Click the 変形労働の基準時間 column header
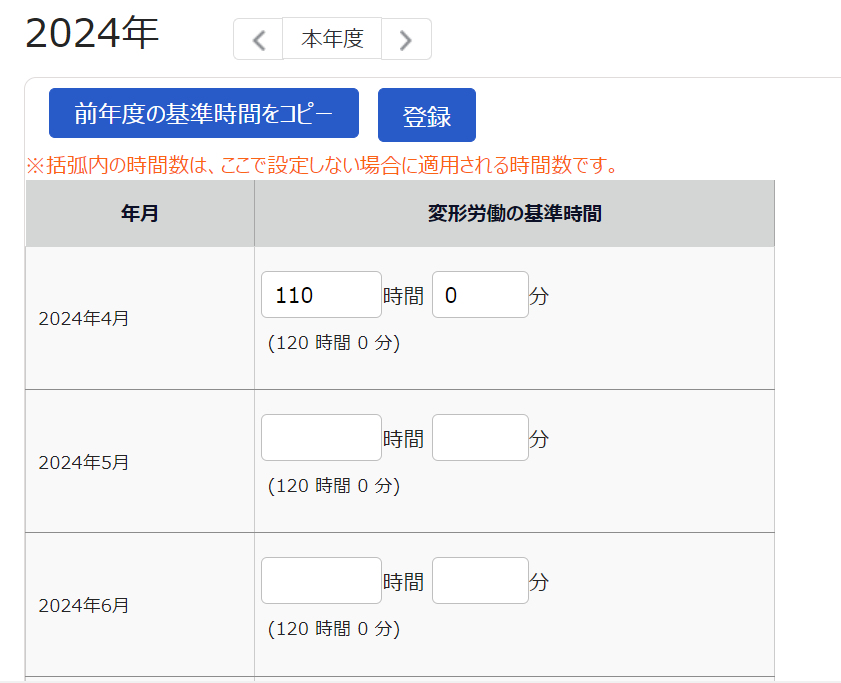Image resolution: width=841 pixels, height=683 pixels. [514, 214]
